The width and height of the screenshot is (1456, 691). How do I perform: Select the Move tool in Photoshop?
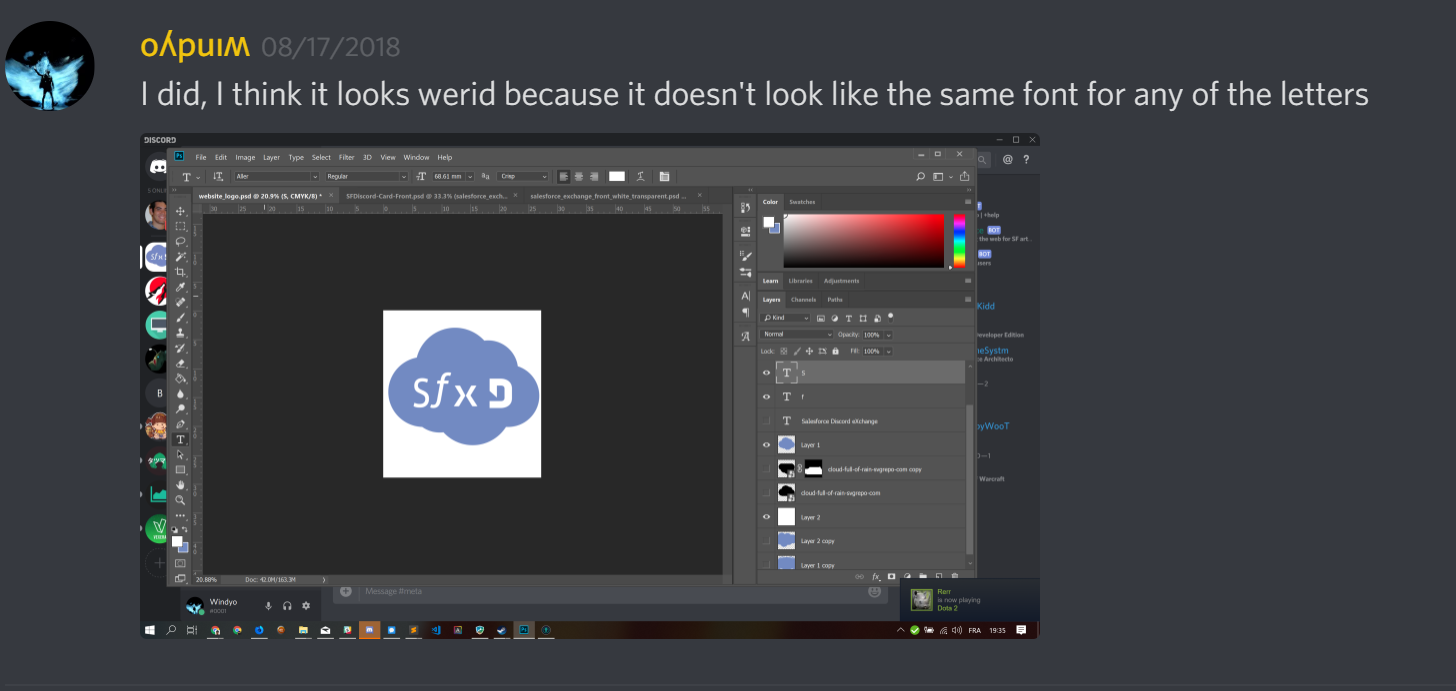tap(181, 211)
